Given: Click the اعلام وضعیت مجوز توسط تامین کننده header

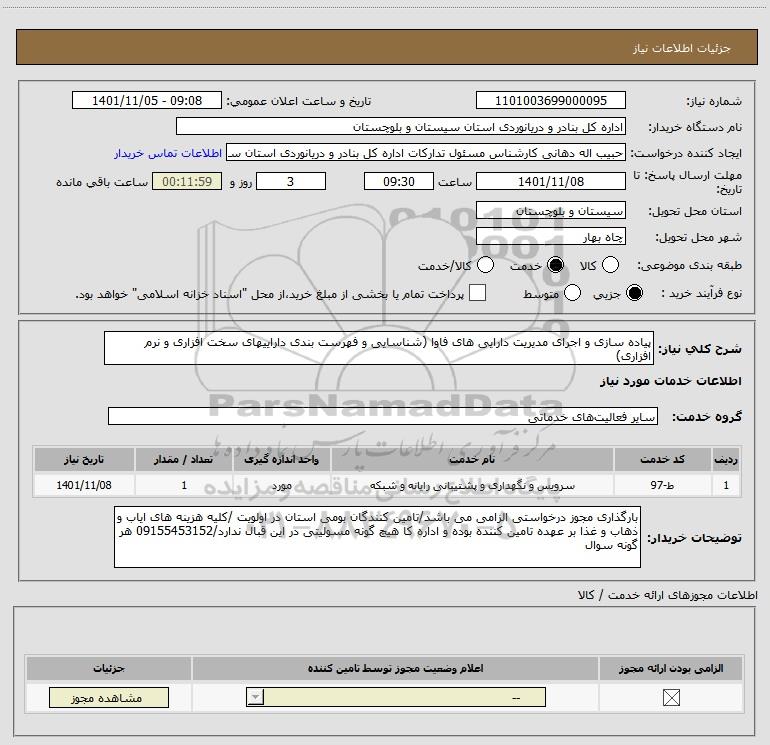Looking at the screenshot, I should 395,668.
